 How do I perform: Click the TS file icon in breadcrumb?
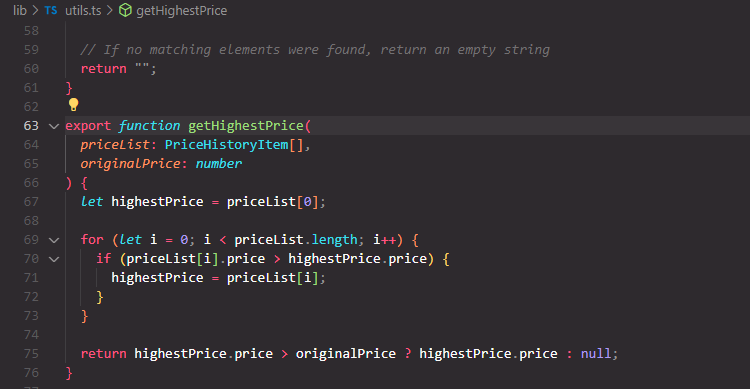[51, 11]
